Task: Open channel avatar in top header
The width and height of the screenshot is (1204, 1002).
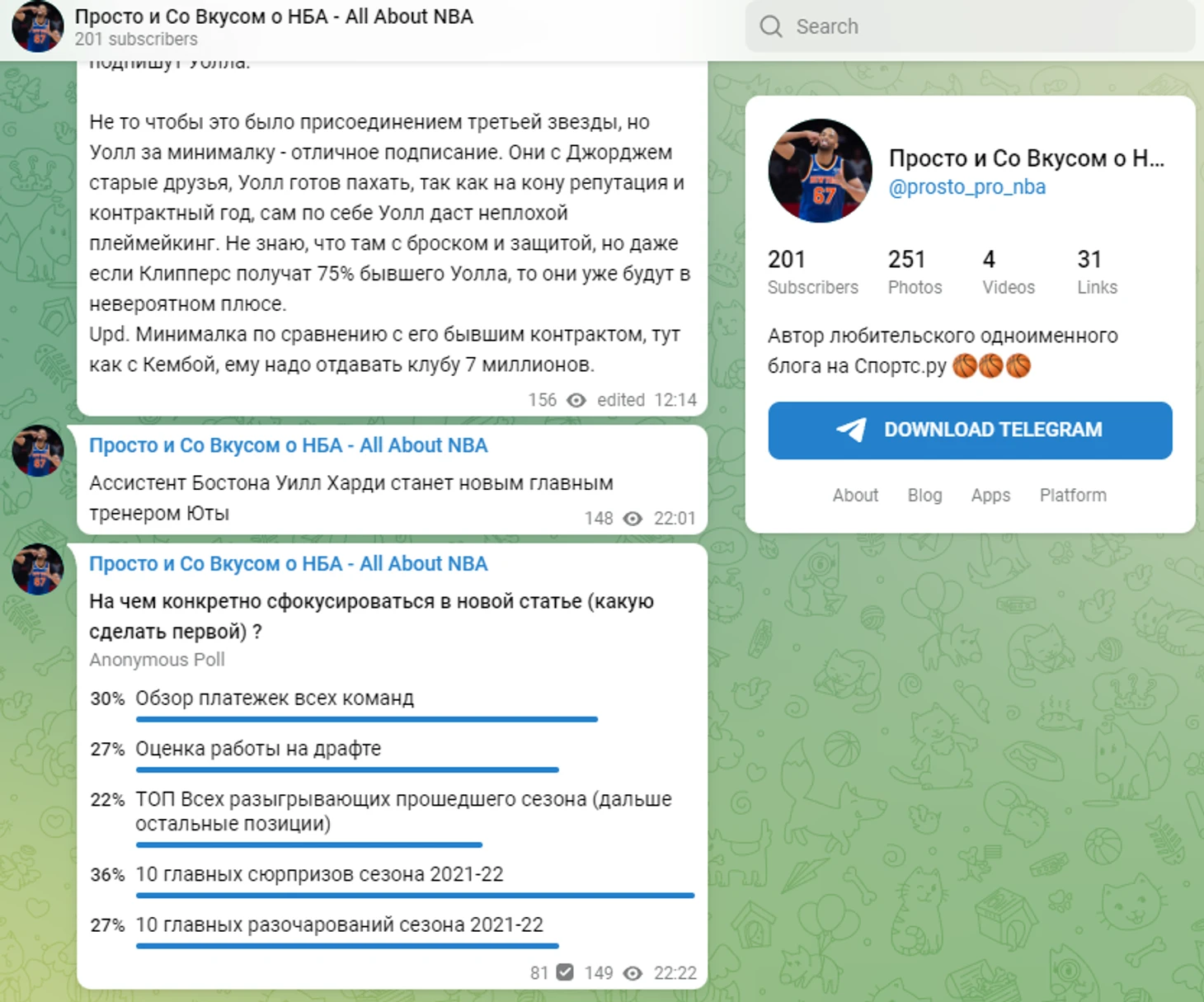Action: pos(38,26)
